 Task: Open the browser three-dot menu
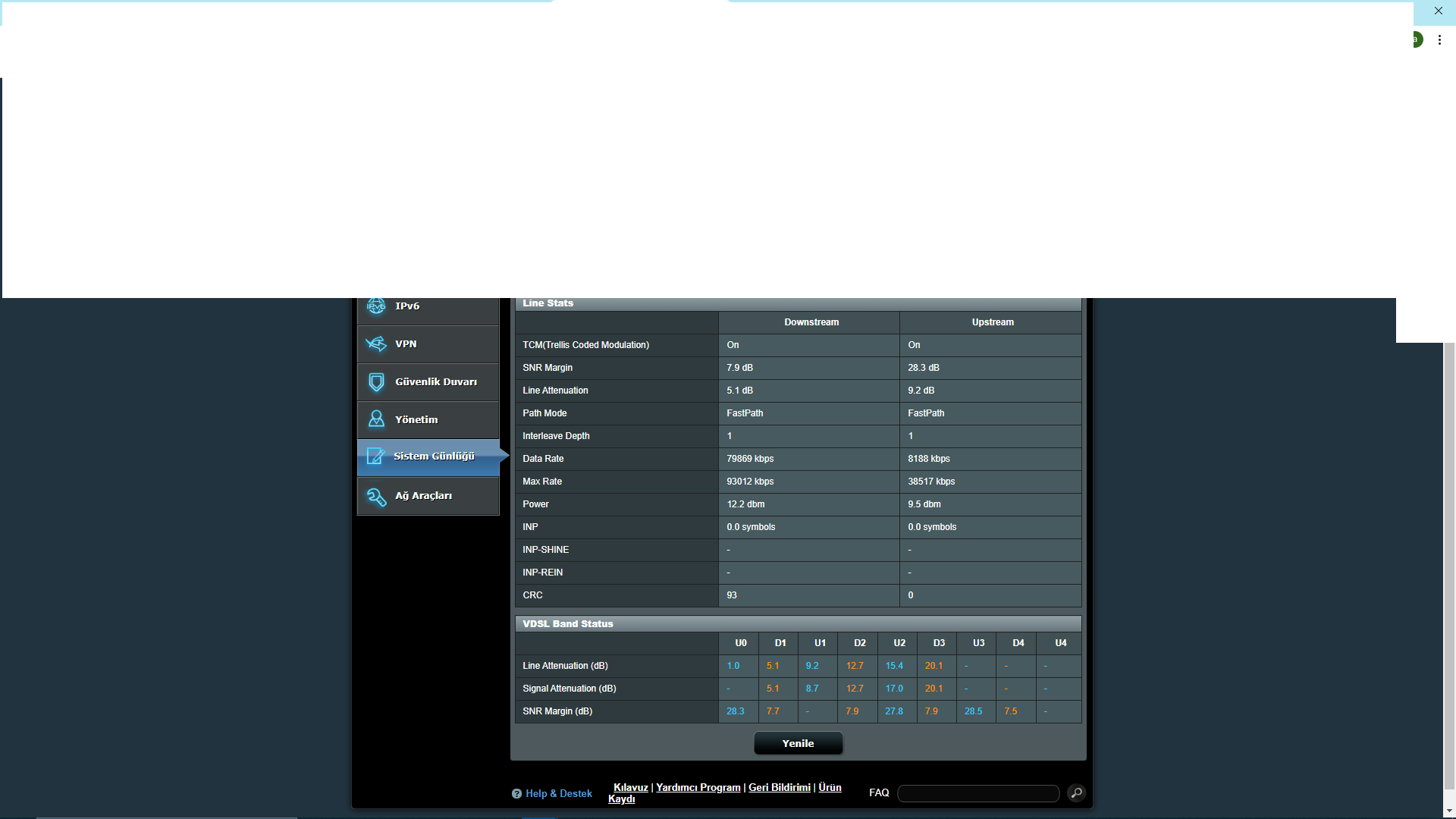1439,39
